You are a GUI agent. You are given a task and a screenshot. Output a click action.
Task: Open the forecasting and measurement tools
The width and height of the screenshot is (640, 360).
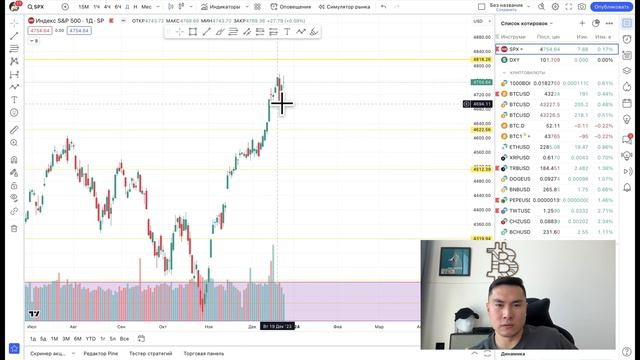(x=14, y=74)
